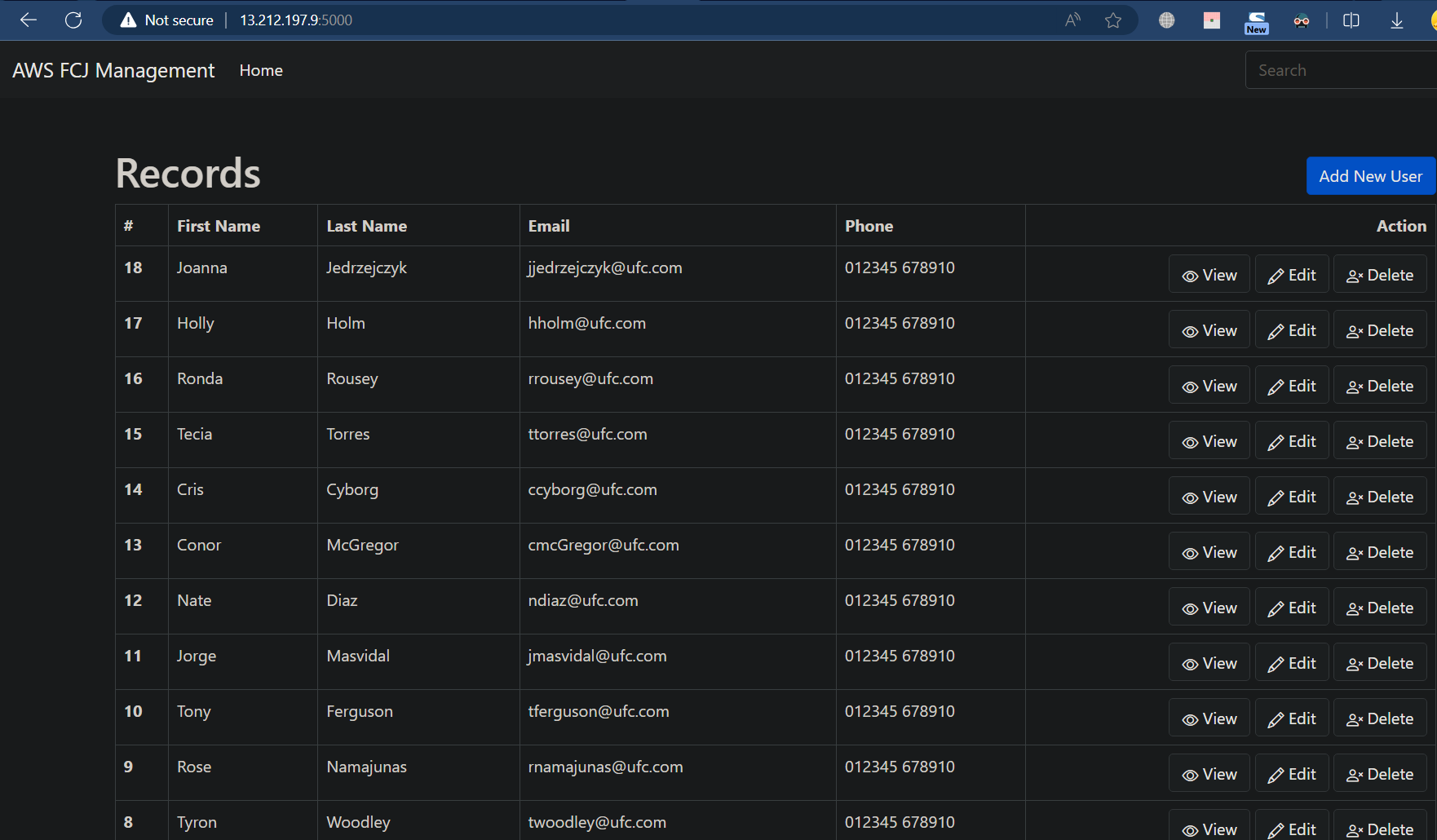
Task: Edit Nate Diaz's record
Action: coord(1292,608)
